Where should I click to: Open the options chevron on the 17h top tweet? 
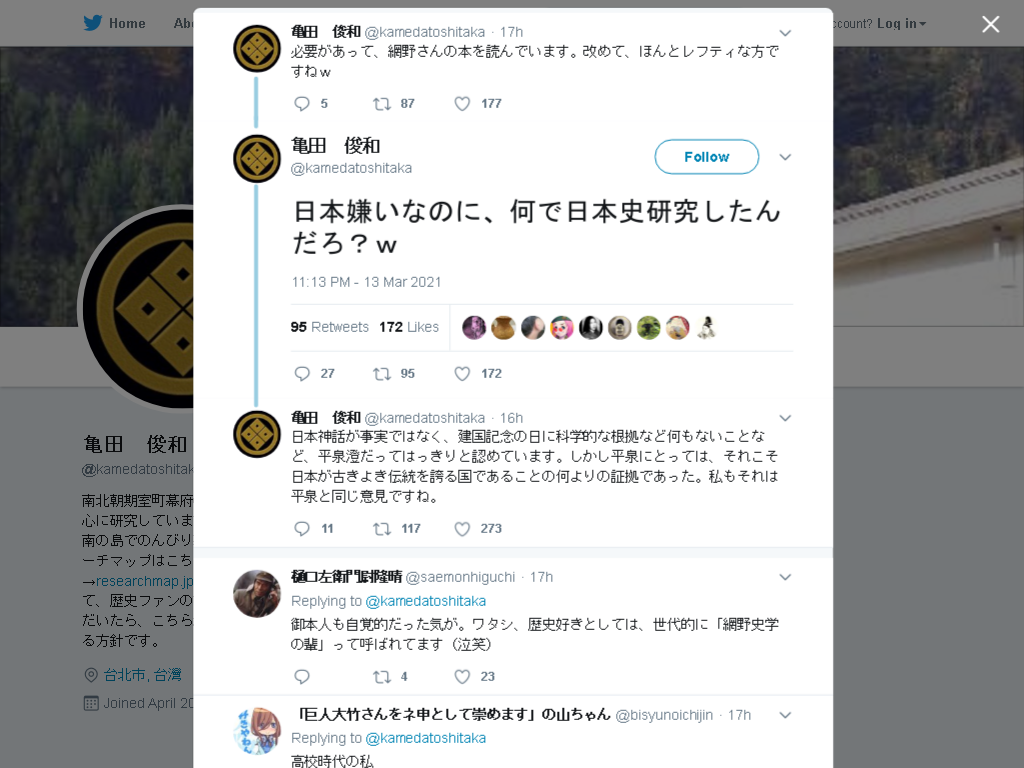785,33
